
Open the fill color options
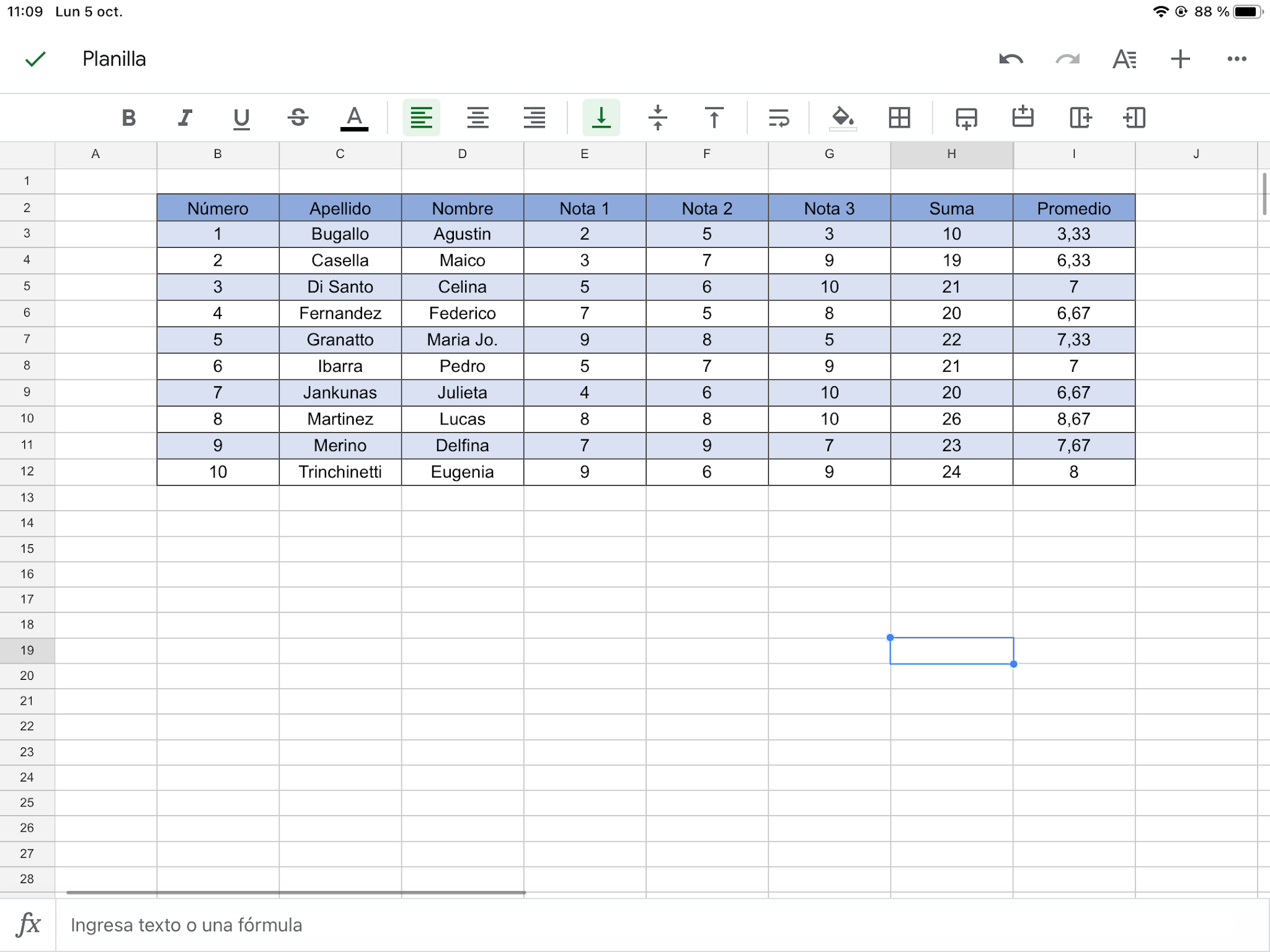842,118
